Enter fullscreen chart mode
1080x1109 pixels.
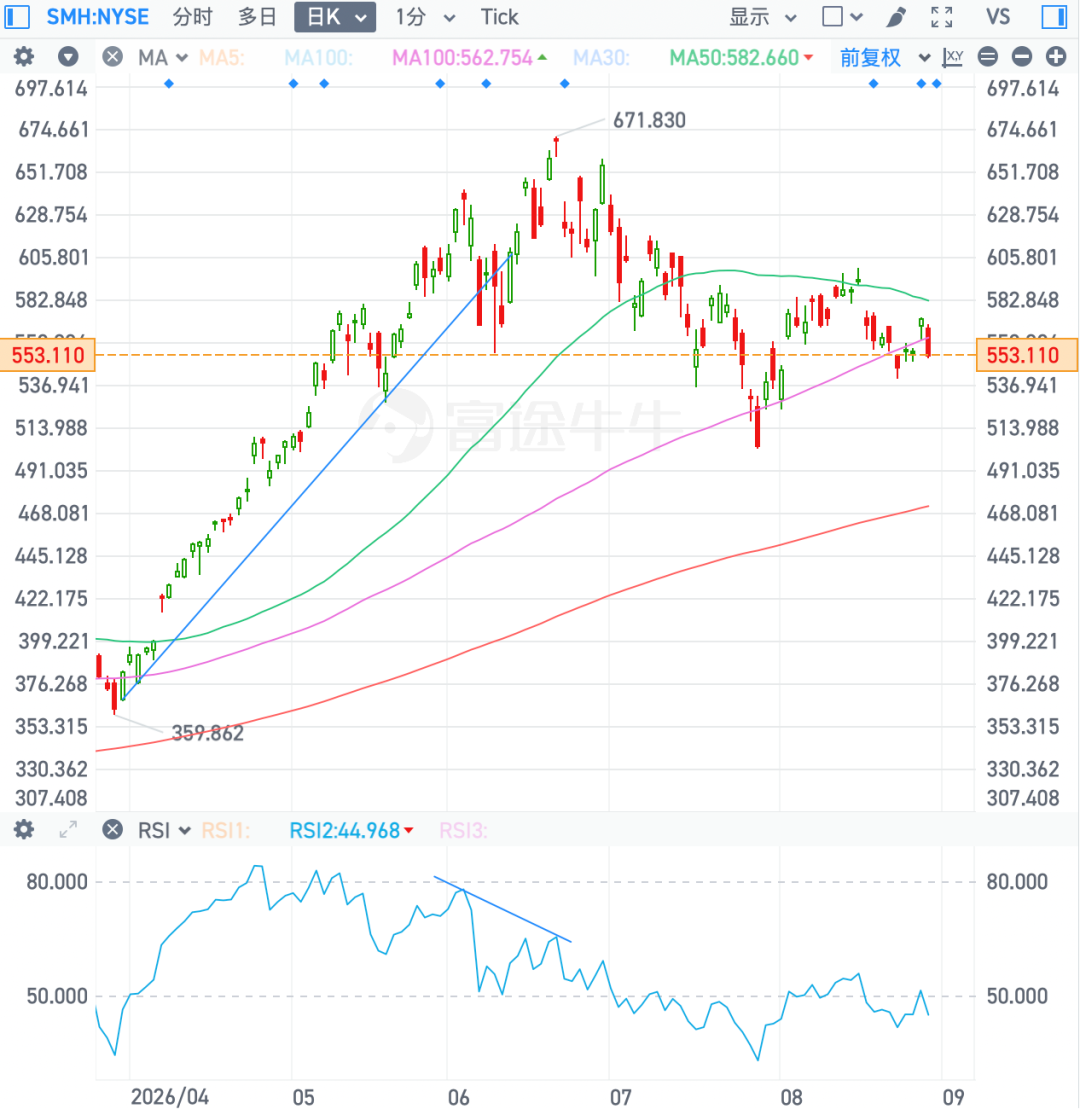pos(941,17)
